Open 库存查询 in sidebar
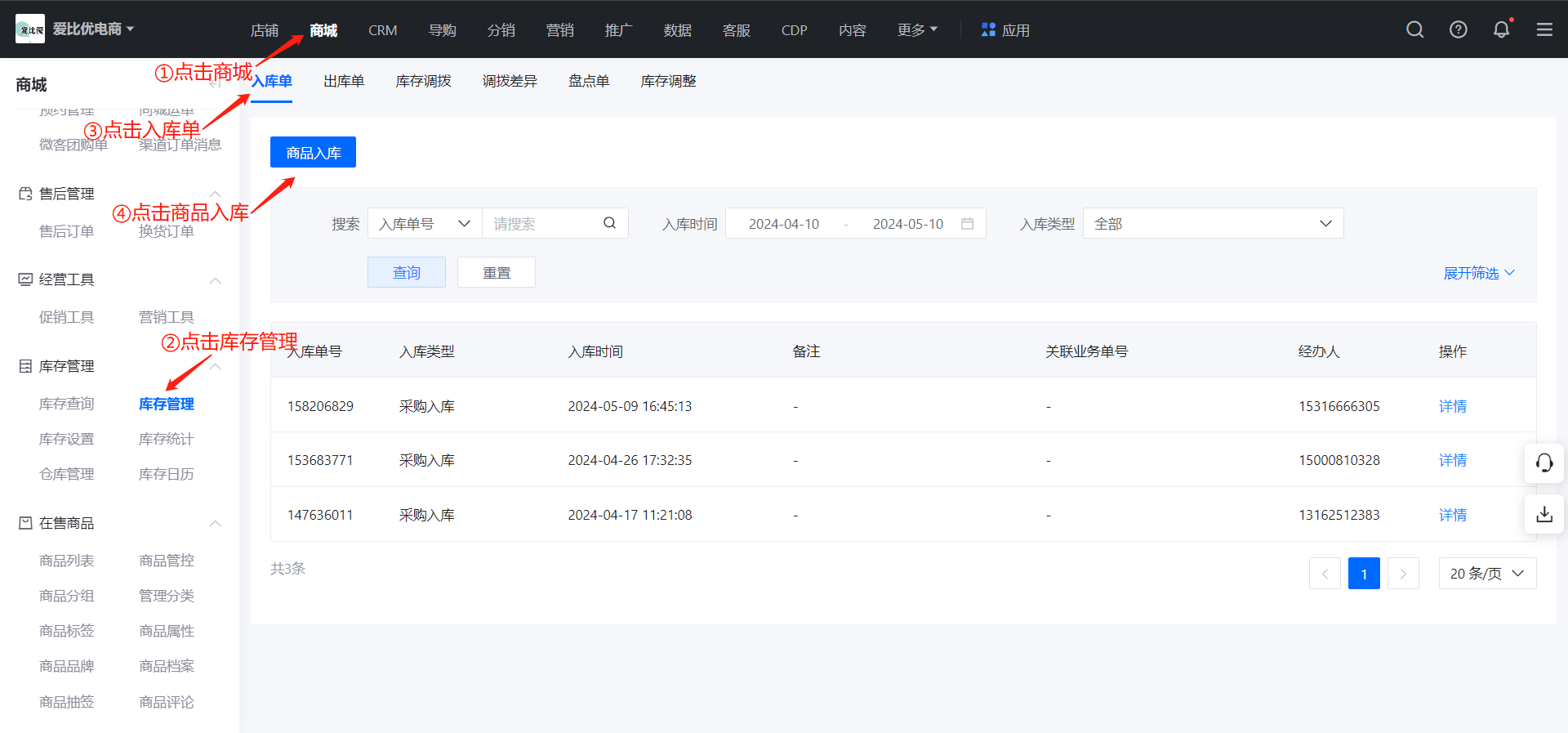 [x=67, y=404]
